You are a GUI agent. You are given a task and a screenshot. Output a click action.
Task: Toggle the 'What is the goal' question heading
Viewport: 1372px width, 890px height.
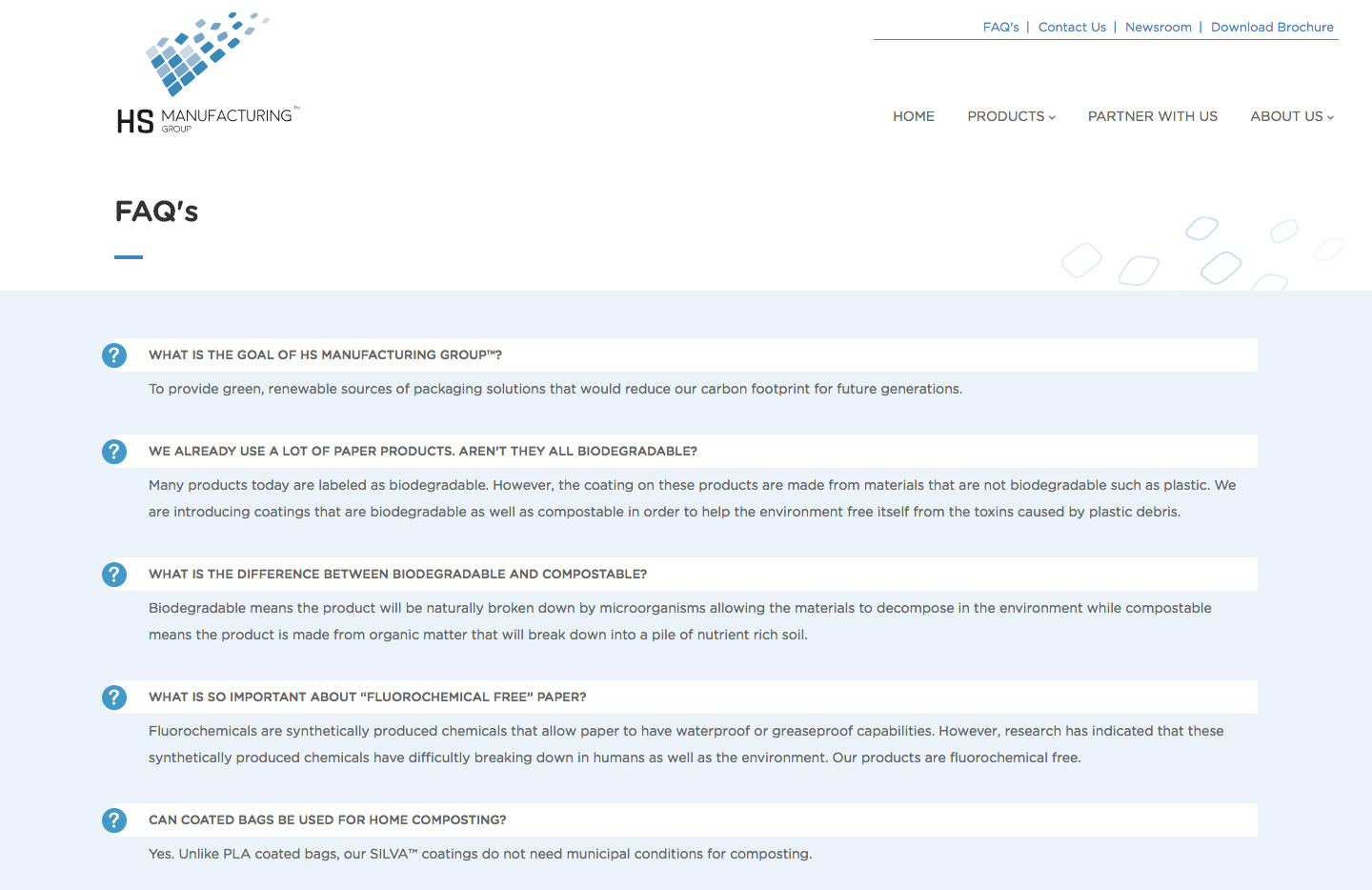pyautogui.click(x=325, y=355)
